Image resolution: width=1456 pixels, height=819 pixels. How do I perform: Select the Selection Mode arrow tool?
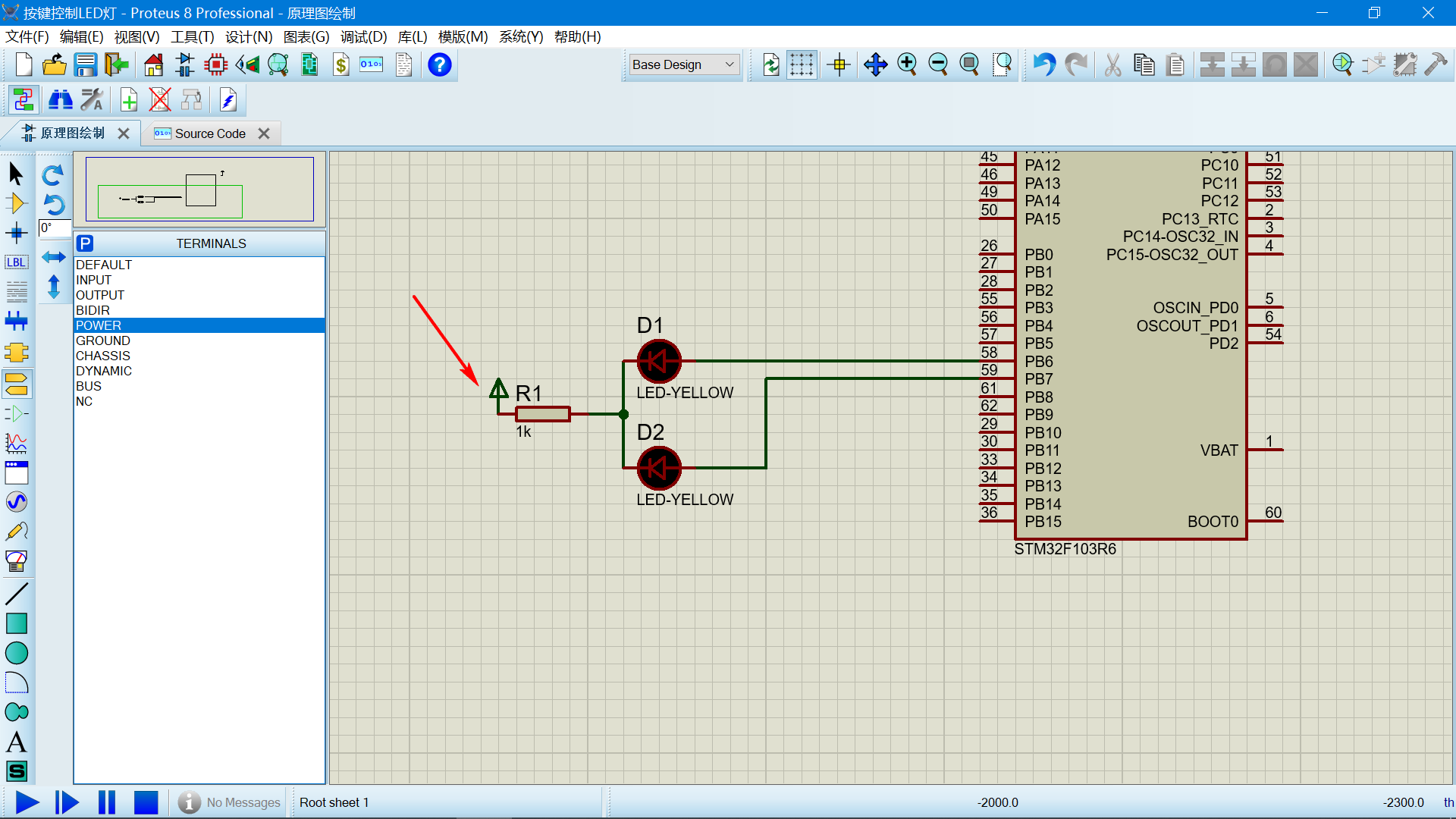[x=16, y=174]
